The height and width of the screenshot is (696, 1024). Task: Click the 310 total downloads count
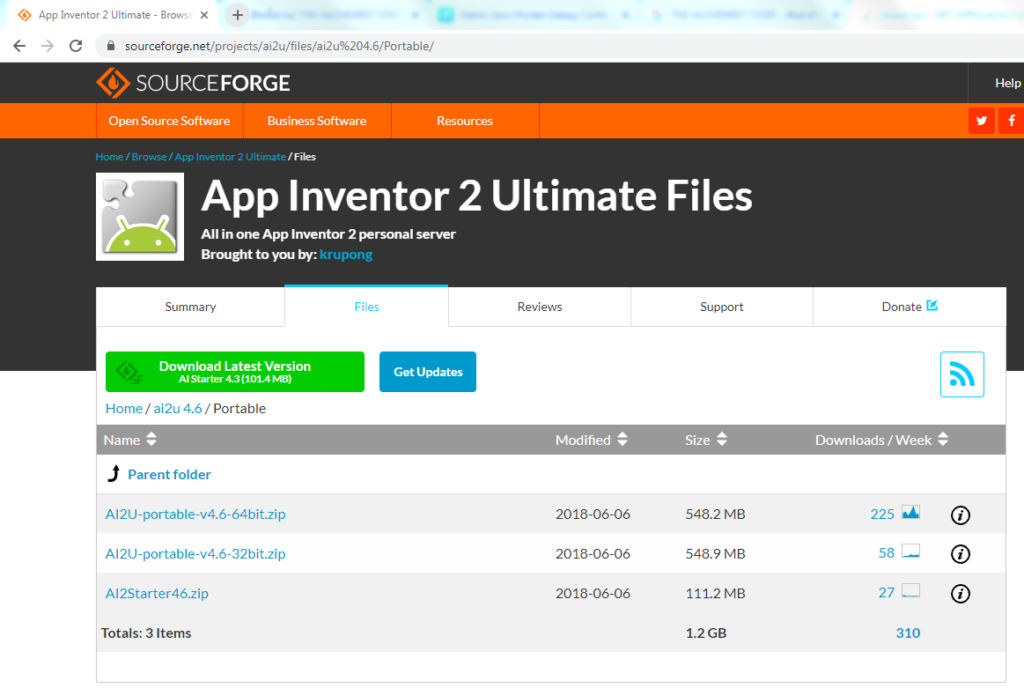tap(908, 633)
